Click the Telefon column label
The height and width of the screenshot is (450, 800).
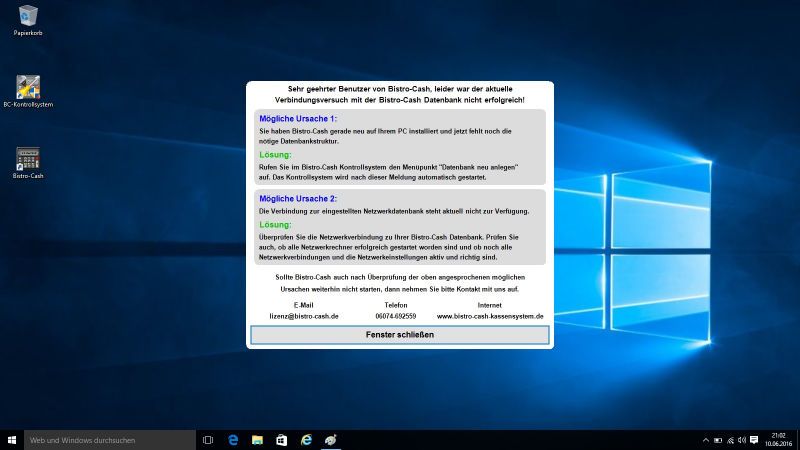[x=396, y=305]
